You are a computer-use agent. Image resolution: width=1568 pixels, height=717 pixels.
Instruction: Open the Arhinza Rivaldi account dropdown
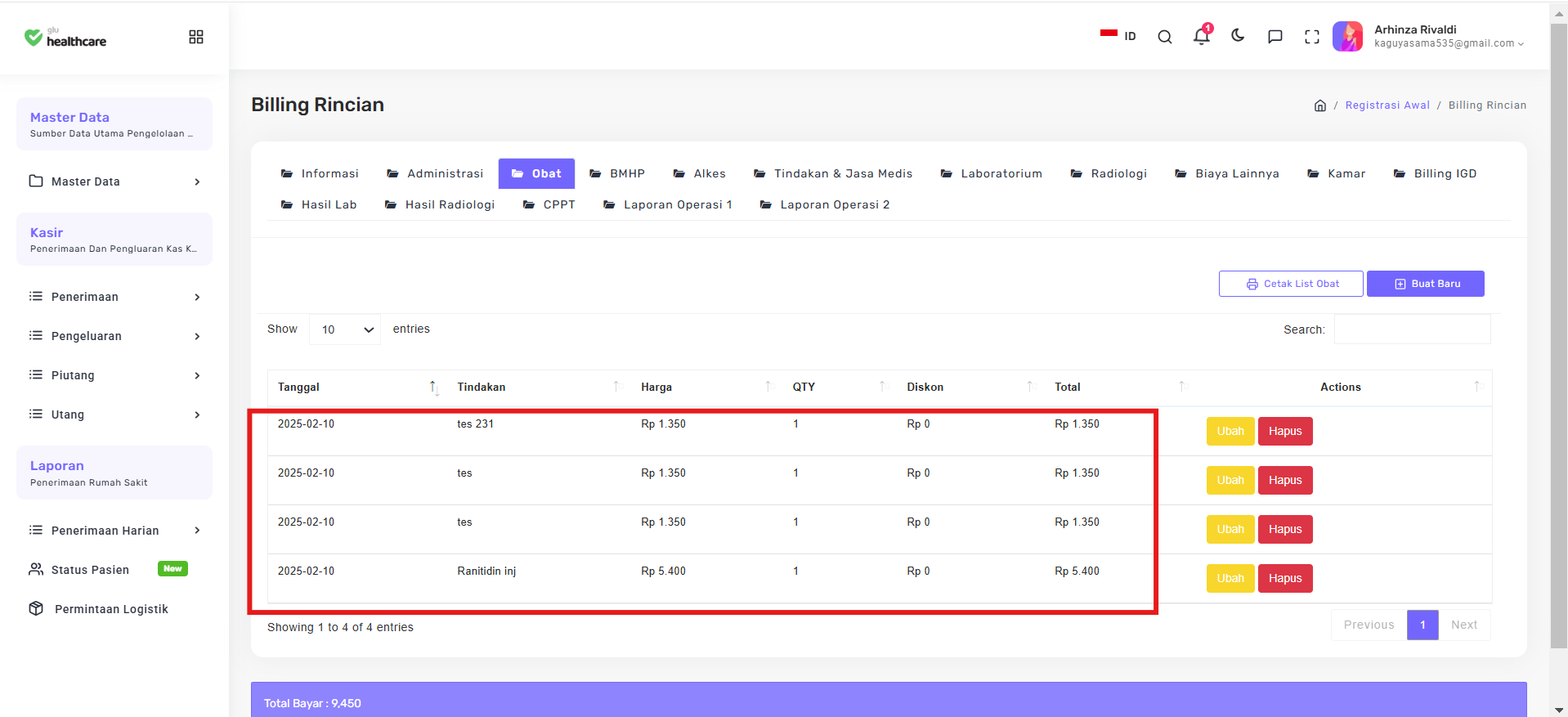(x=1449, y=37)
